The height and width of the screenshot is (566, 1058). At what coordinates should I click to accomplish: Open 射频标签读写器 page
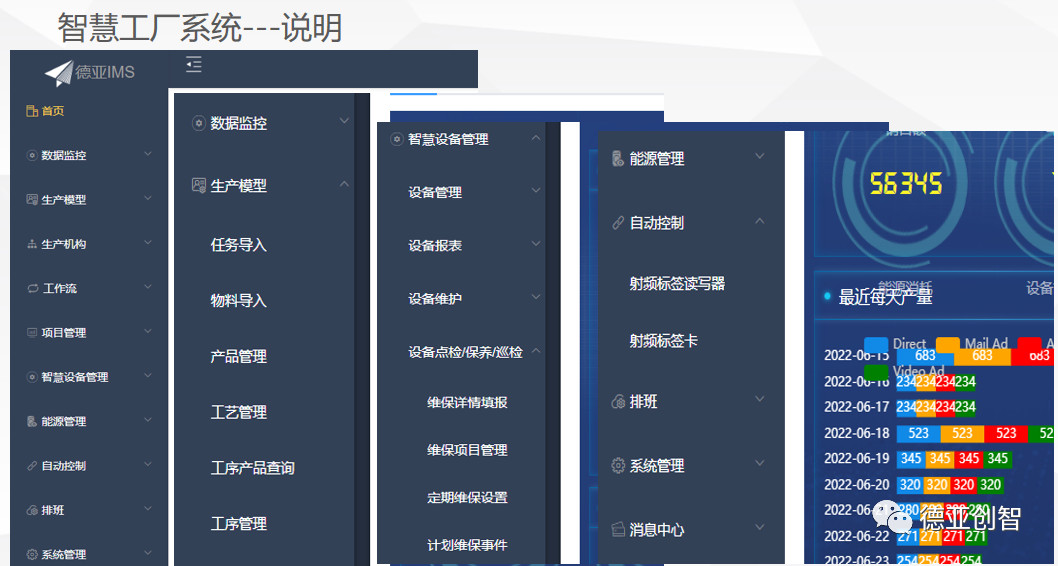(x=676, y=284)
